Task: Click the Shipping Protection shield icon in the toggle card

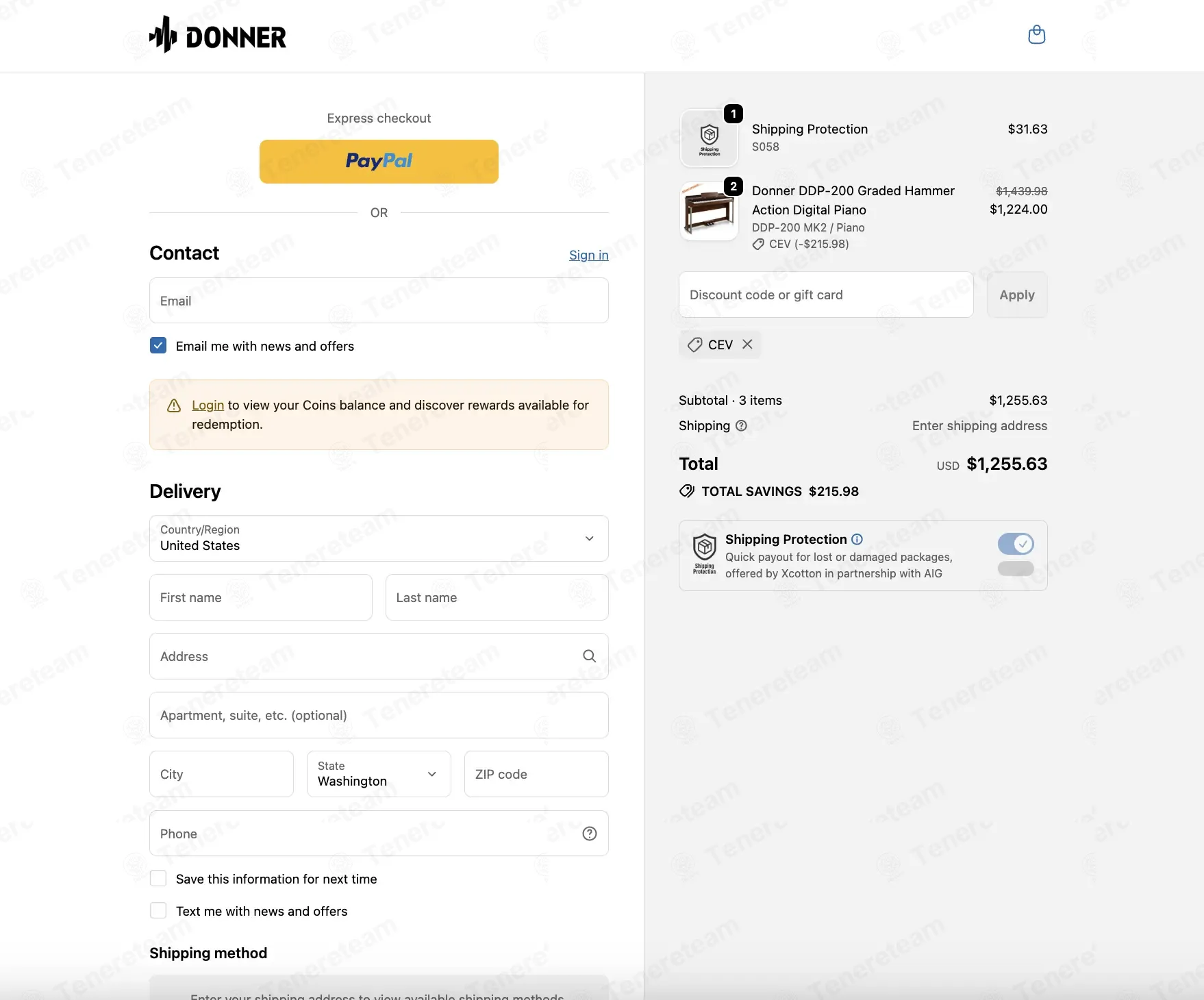Action: click(x=705, y=554)
